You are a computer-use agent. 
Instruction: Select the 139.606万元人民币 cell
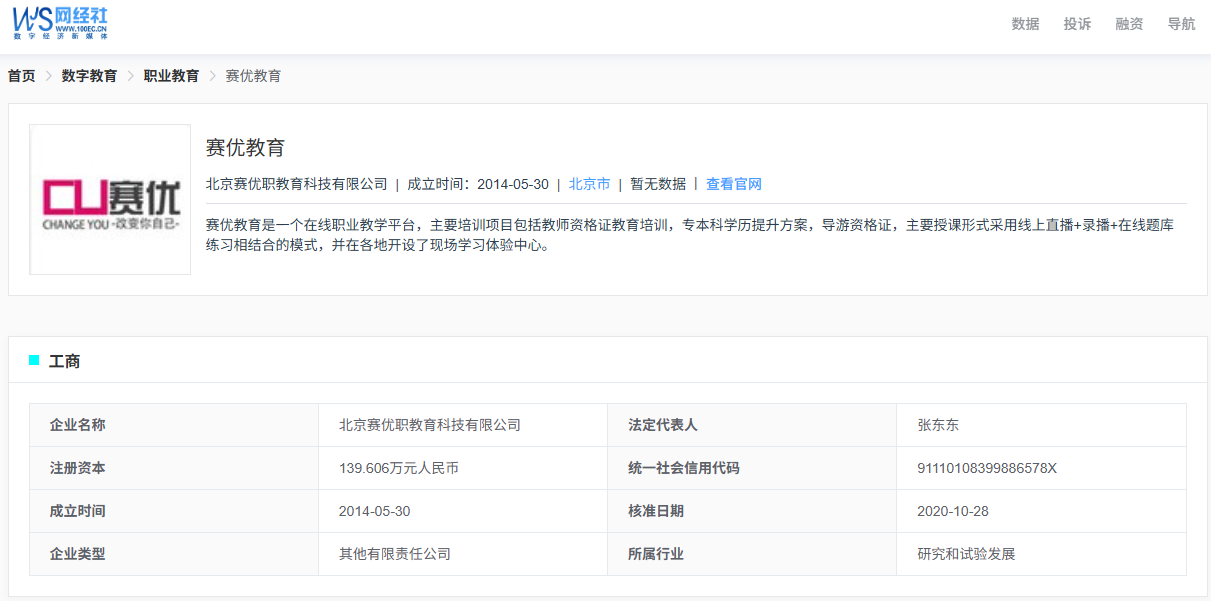tap(463, 468)
